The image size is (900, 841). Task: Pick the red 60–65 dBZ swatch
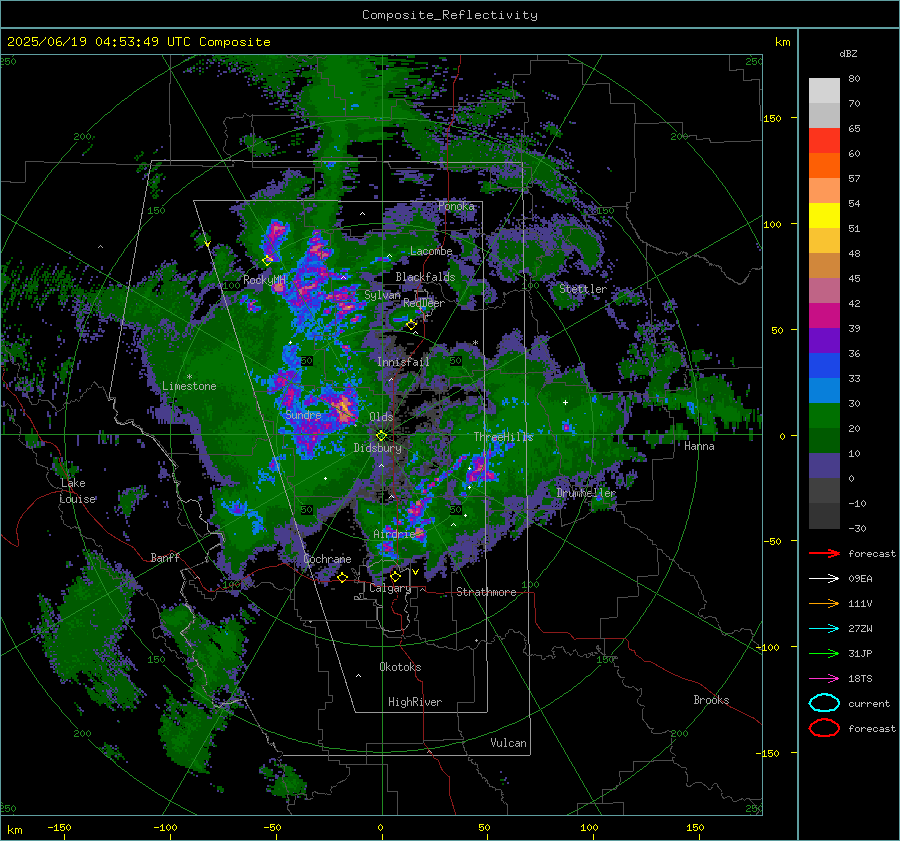(x=824, y=141)
